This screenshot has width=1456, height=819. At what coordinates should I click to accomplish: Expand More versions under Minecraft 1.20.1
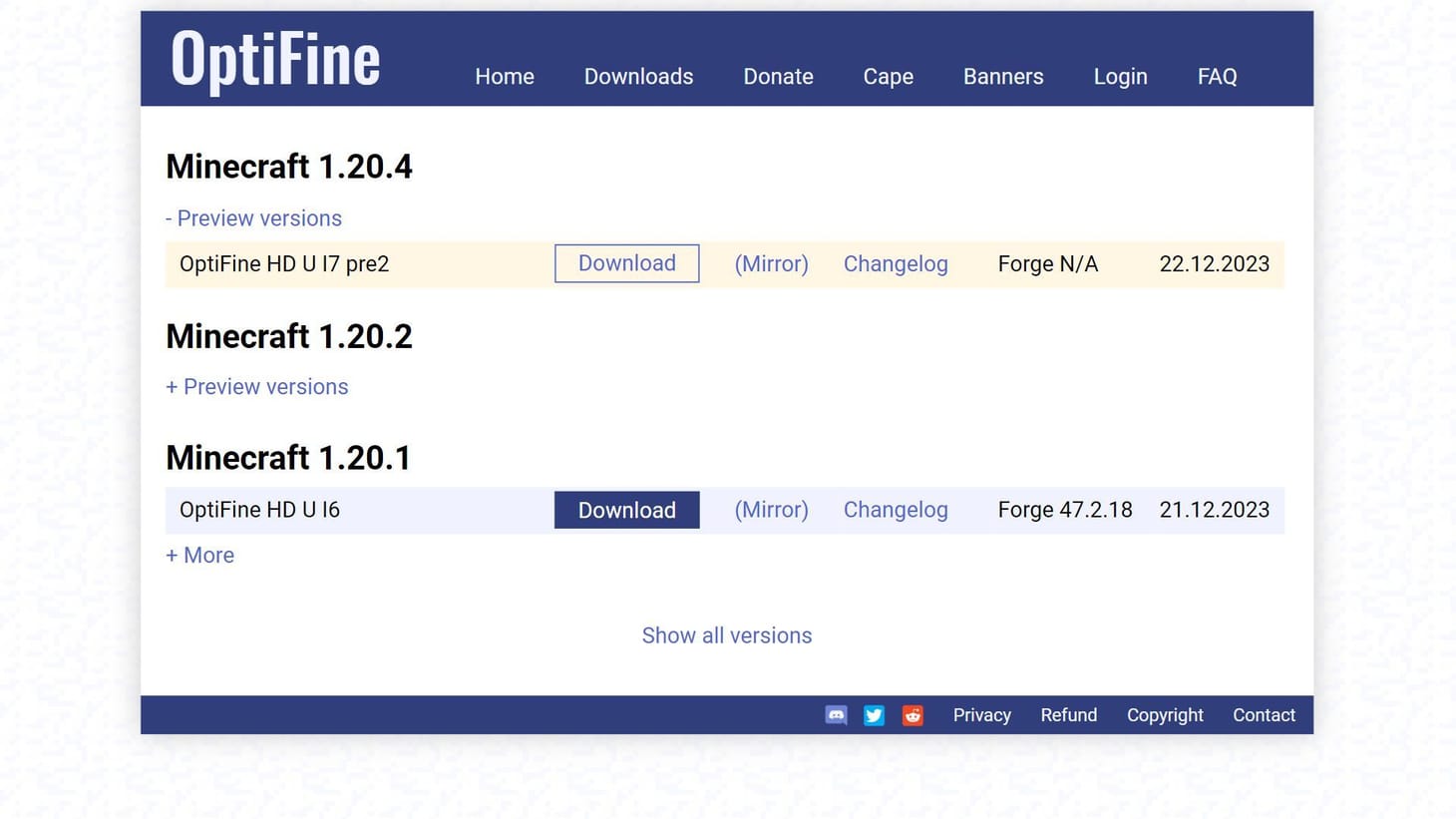tap(199, 555)
